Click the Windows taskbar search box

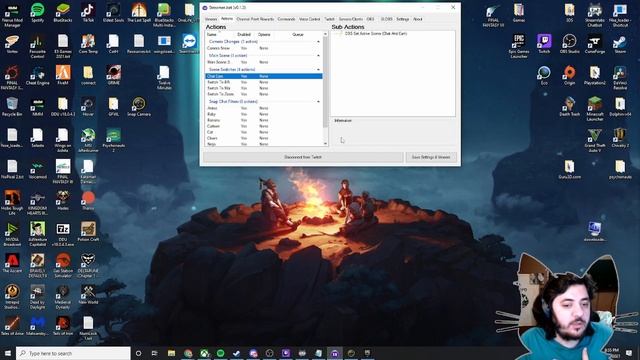(73, 353)
